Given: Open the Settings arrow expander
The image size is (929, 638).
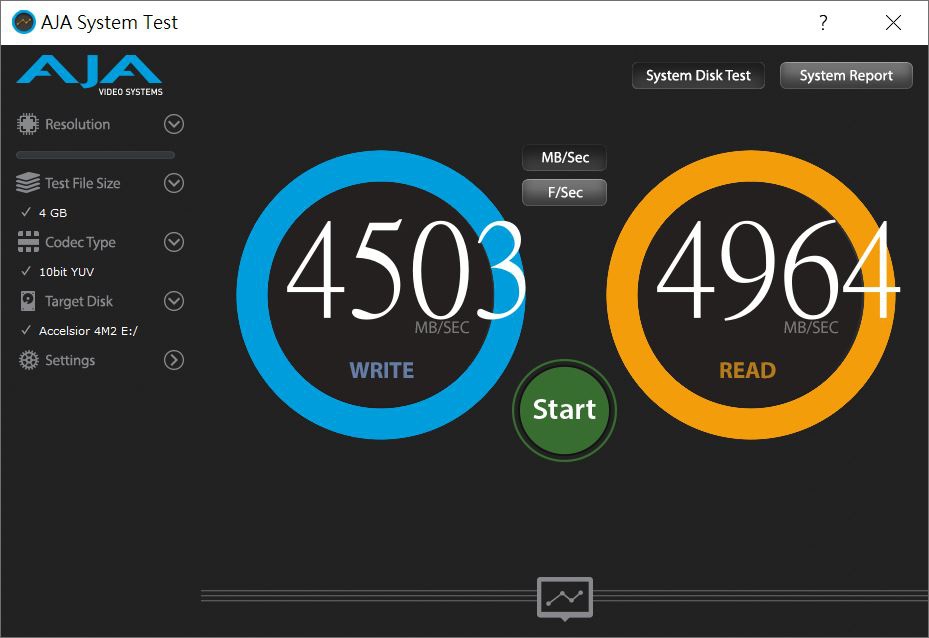Looking at the screenshot, I should click(x=174, y=360).
